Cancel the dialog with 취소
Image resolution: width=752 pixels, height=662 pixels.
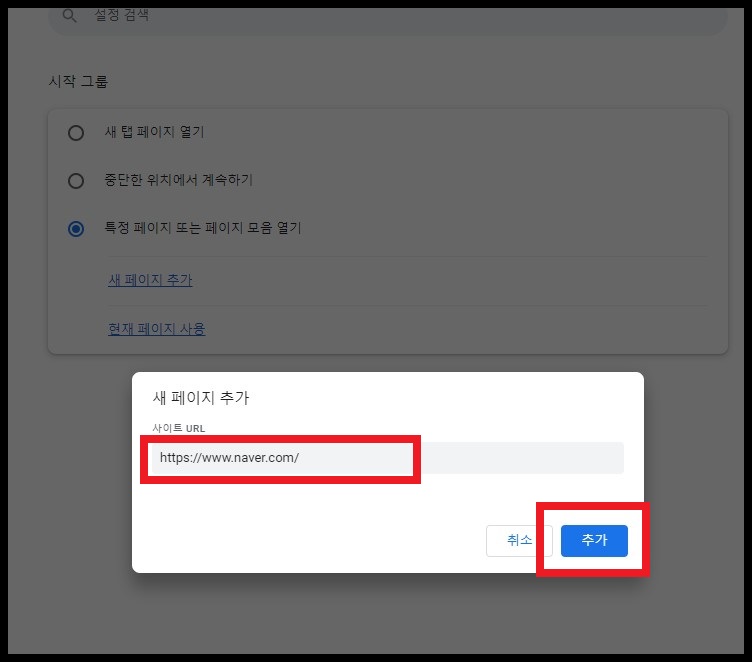(x=519, y=541)
